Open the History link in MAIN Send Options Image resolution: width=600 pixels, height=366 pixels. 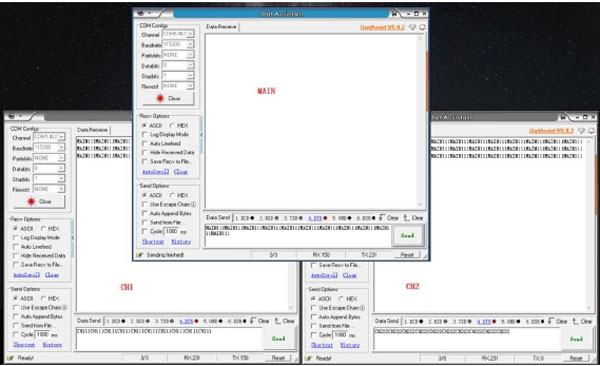coord(181,242)
